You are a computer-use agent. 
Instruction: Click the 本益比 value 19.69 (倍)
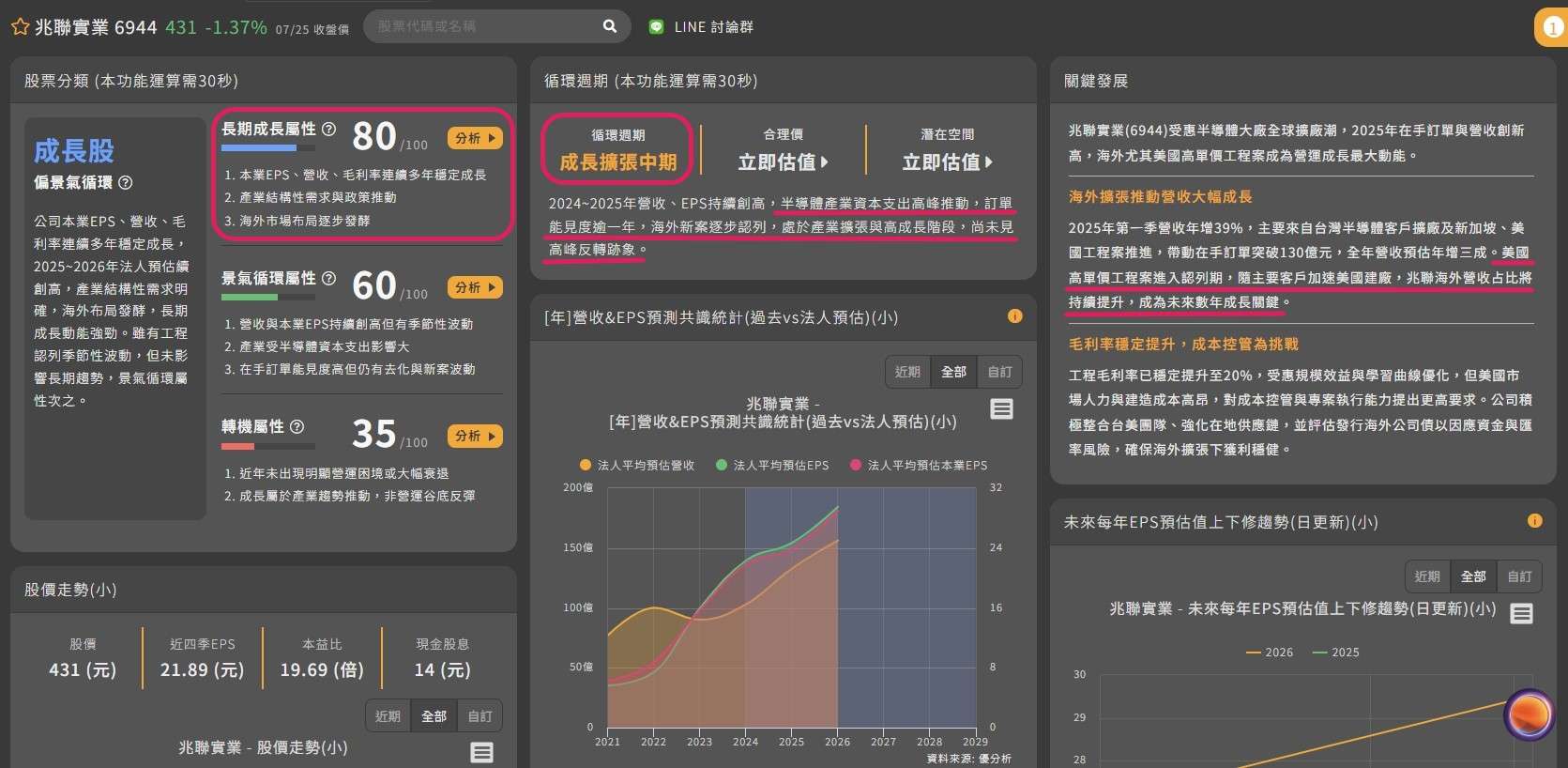click(x=322, y=669)
